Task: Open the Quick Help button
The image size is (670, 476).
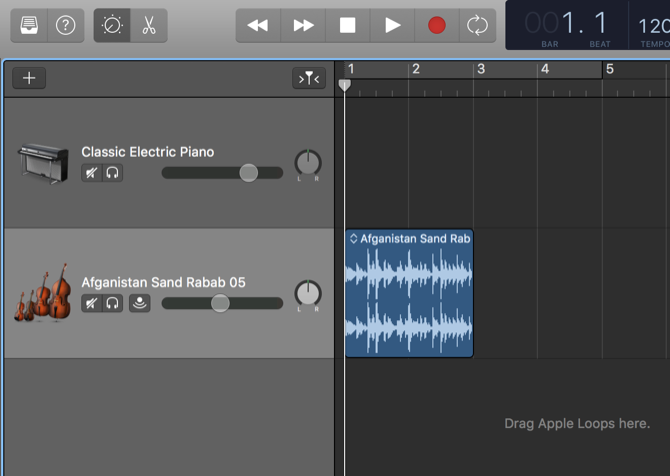Action: (66, 25)
